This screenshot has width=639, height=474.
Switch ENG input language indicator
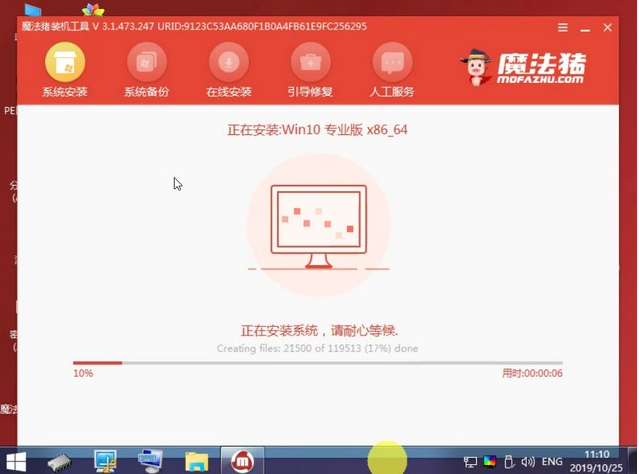point(552,462)
